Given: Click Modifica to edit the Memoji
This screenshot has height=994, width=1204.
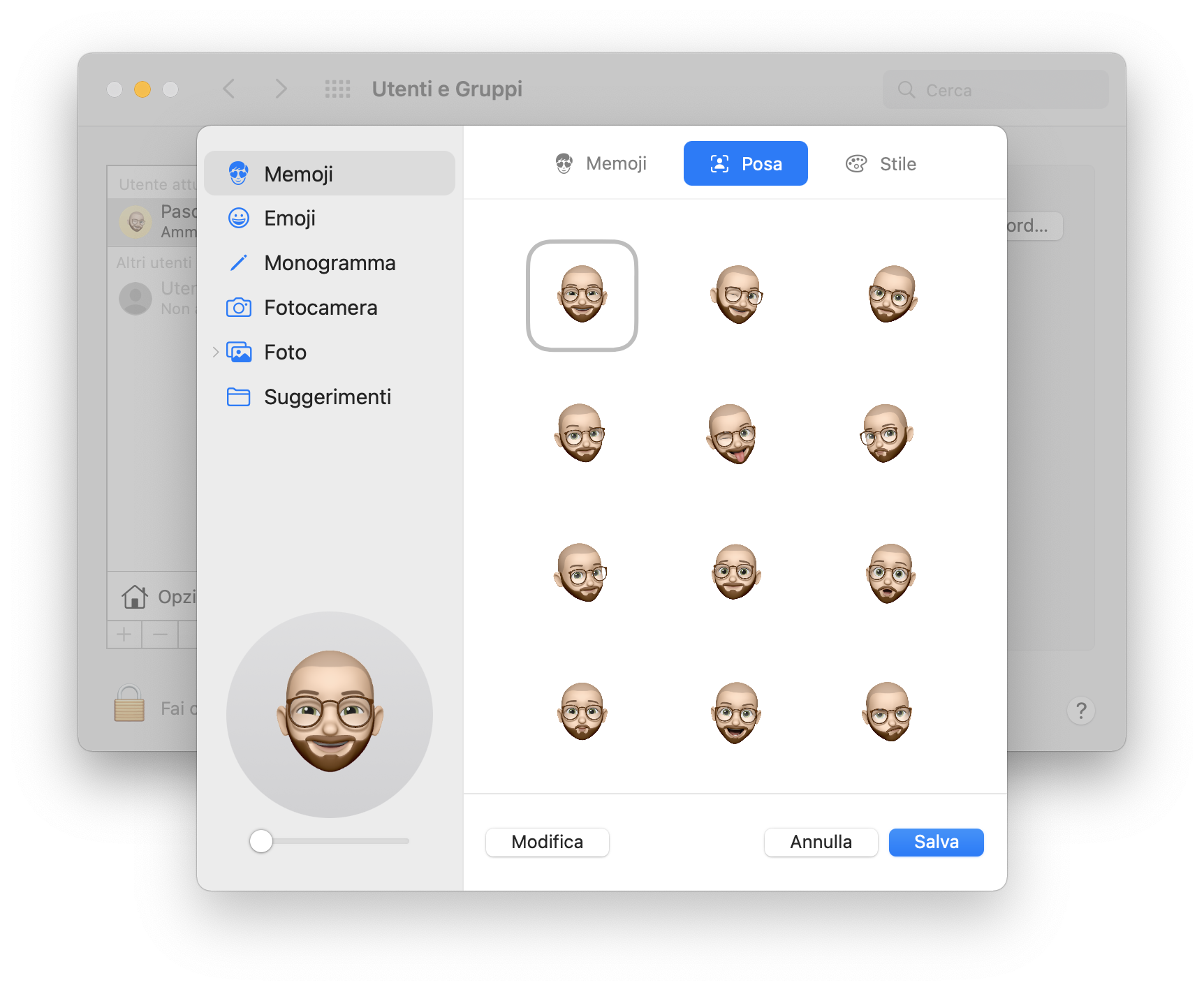Looking at the screenshot, I should [x=547, y=842].
